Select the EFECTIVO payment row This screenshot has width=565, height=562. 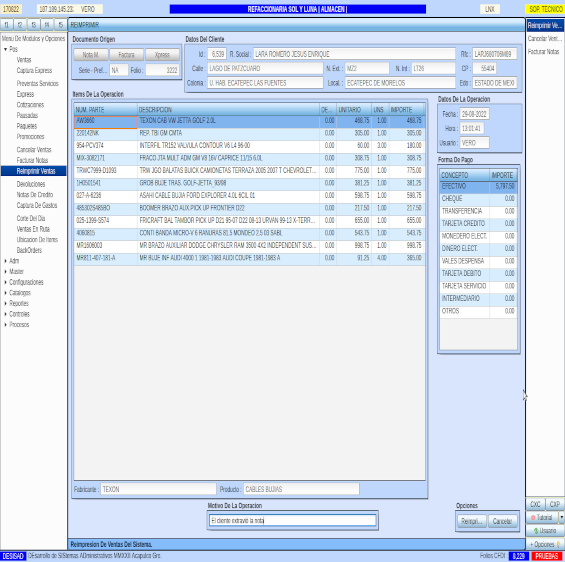pos(479,186)
